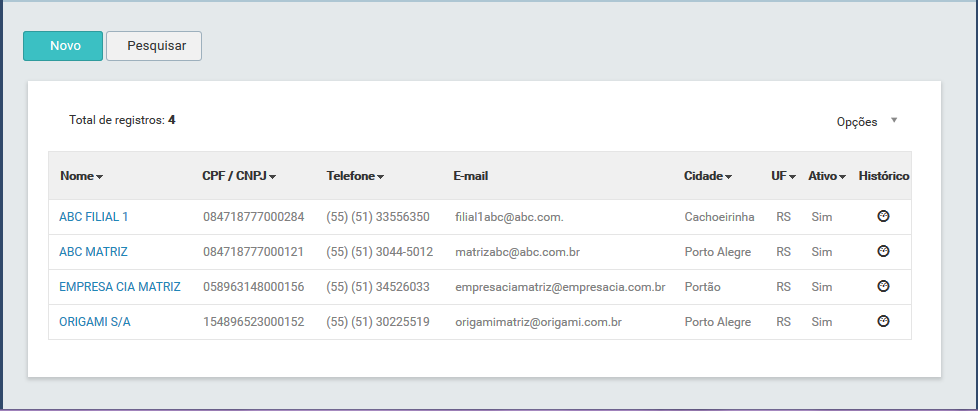Click email origamimatriz@origami.com.br

pyautogui.click(x=538, y=322)
